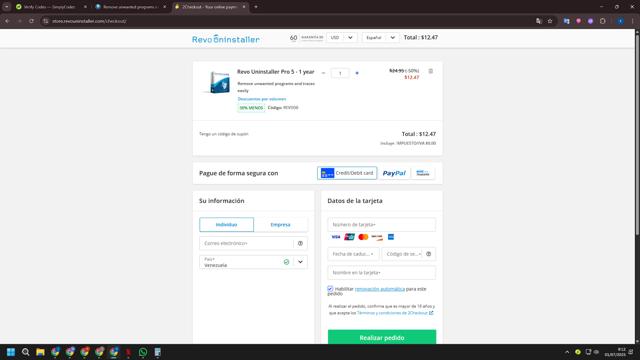
Task: Open Windows taskbar search
Action: 25,352
